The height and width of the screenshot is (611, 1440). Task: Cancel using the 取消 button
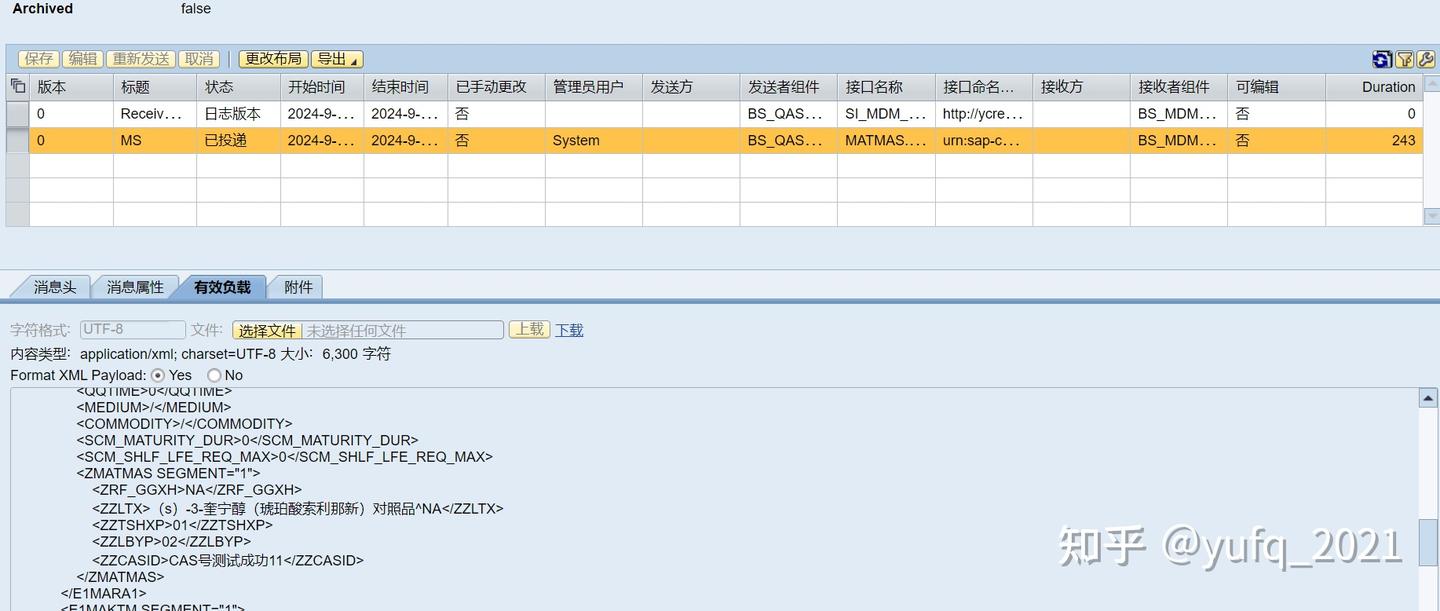click(198, 59)
